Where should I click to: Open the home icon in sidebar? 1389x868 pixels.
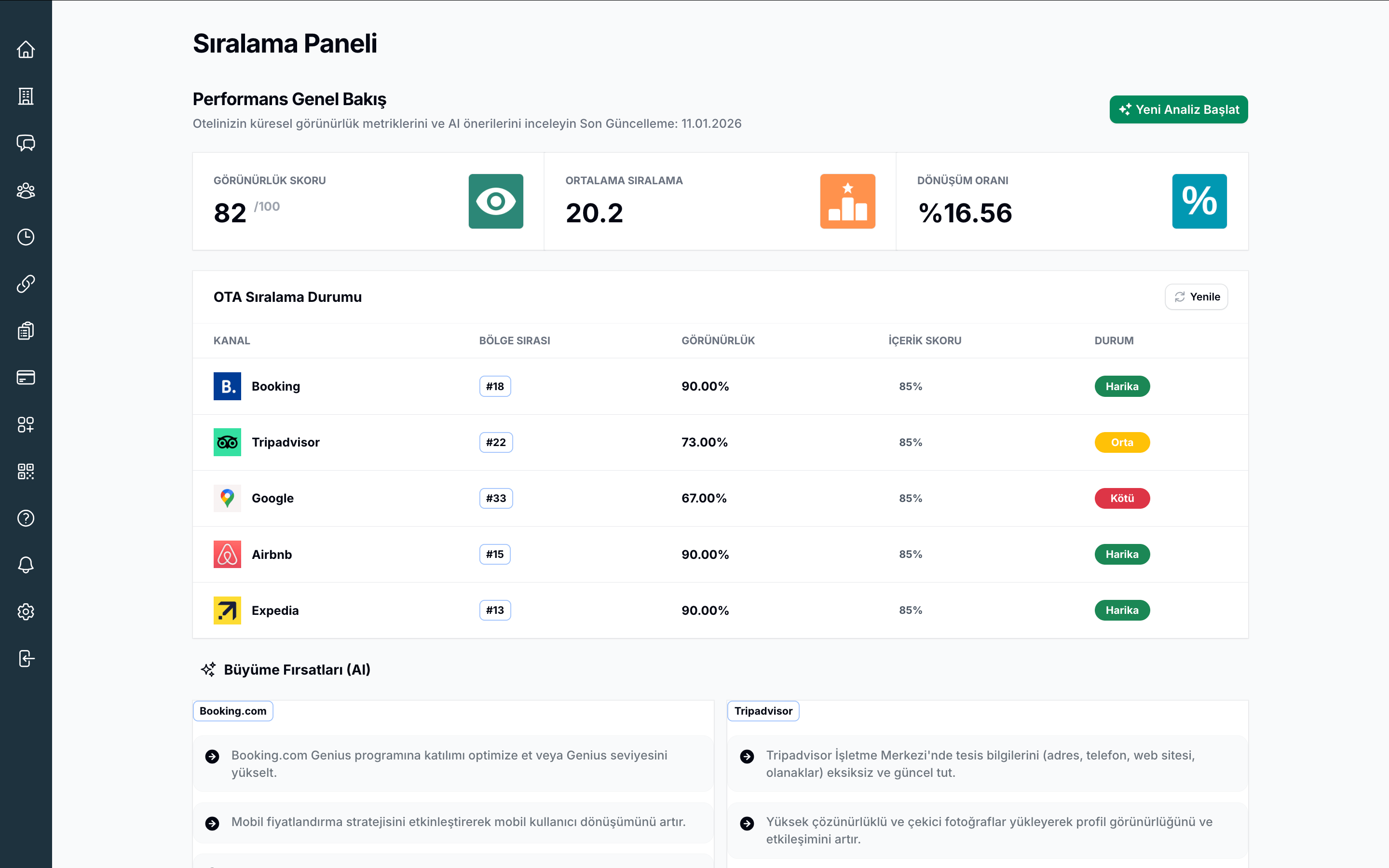26,49
